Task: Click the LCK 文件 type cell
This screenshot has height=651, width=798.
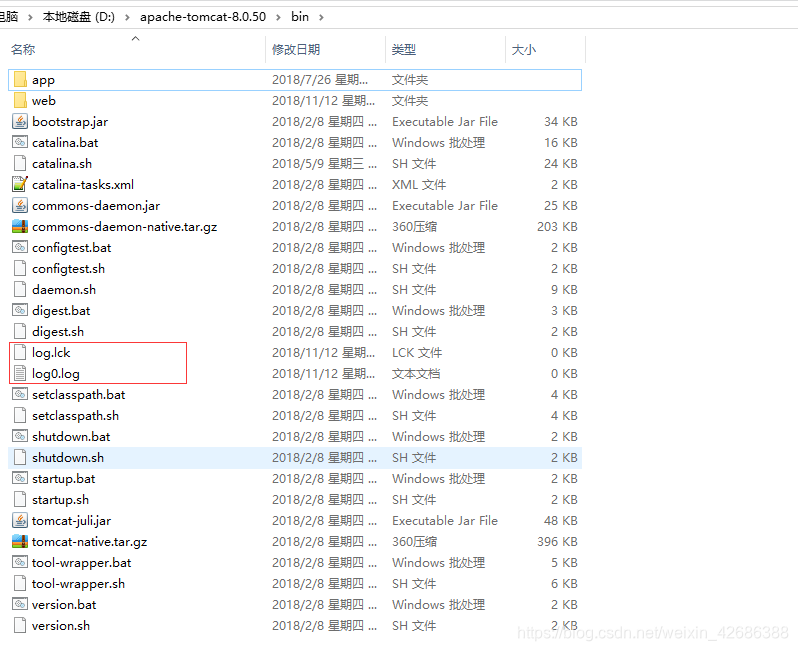Action: pyautogui.click(x=417, y=353)
